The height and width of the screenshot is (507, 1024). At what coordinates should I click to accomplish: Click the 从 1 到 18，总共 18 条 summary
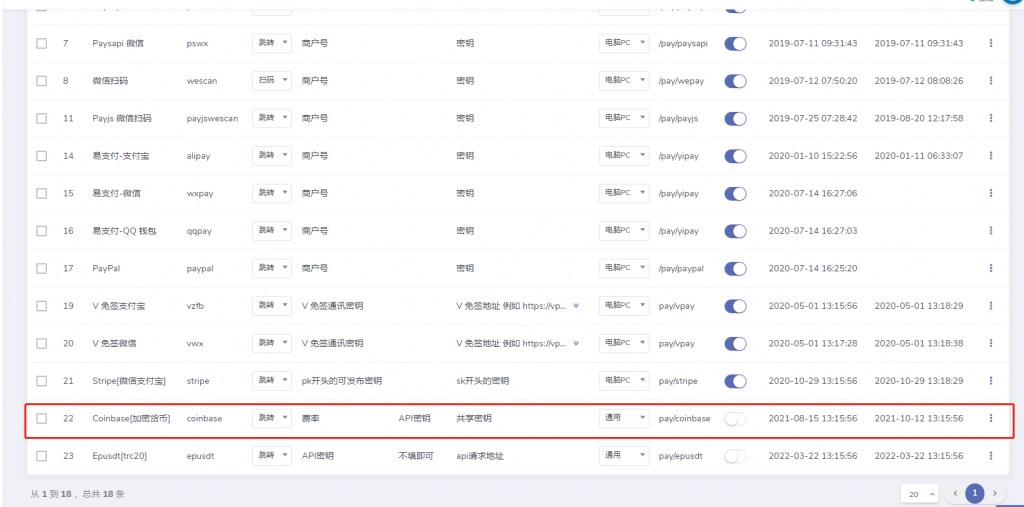coord(78,494)
